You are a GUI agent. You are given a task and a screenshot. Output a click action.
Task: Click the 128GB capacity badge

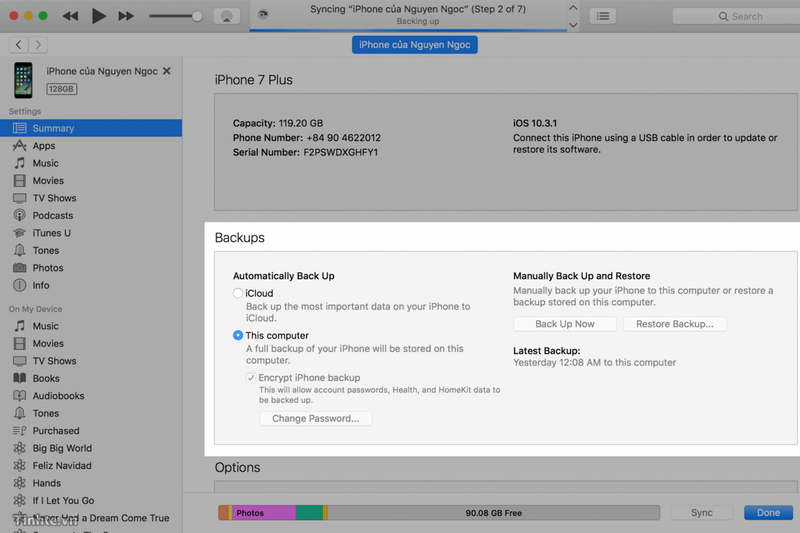(61, 89)
